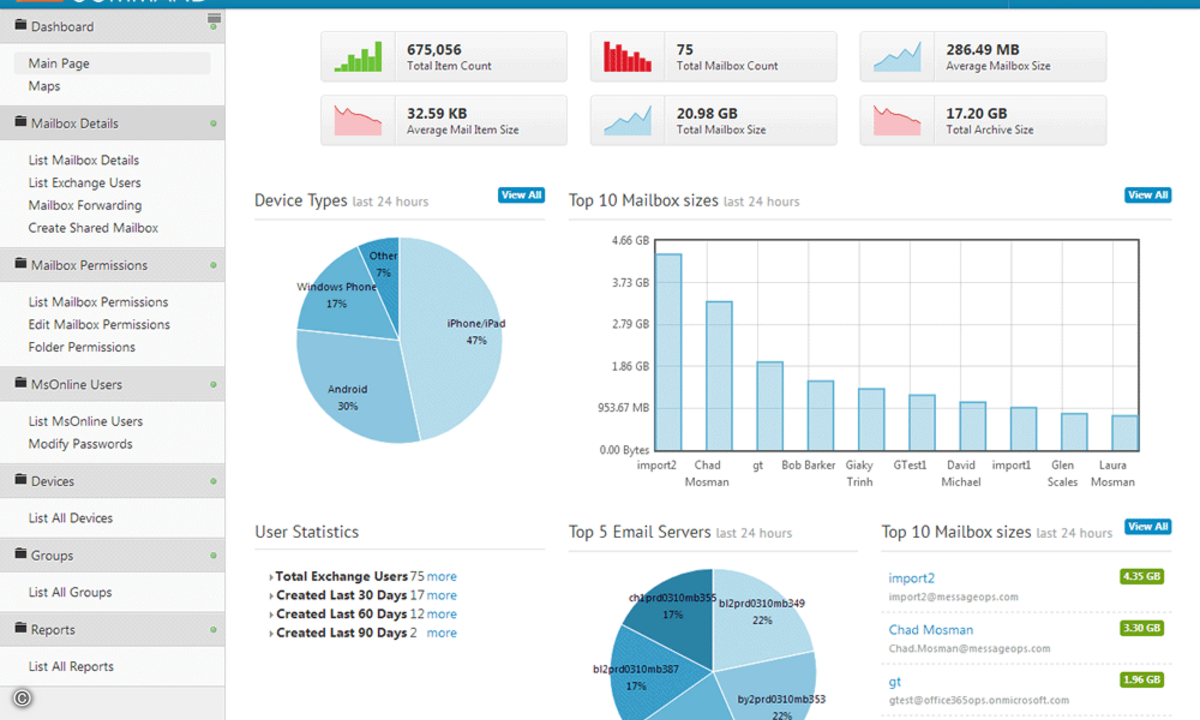Click the Reports folder icon
This screenshot has width=1200, height=720.
[x=20, y=629]
